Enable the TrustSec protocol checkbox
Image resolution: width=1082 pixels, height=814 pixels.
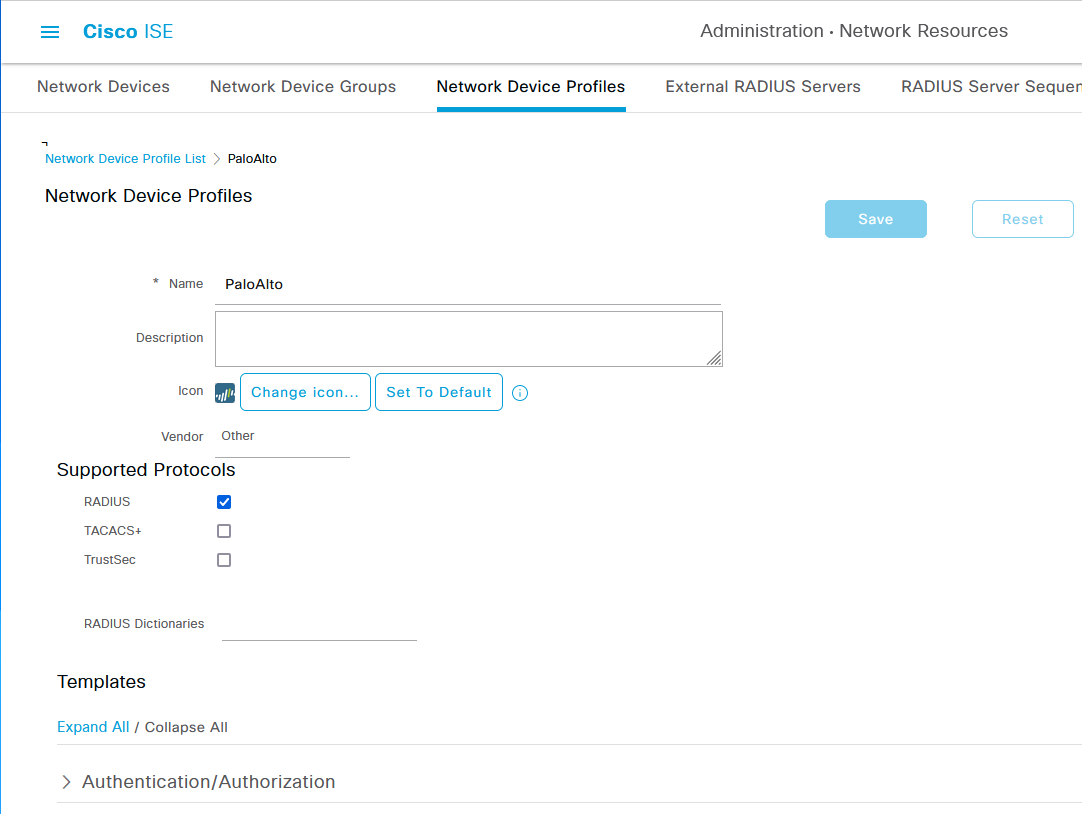(x=224, y=559)
